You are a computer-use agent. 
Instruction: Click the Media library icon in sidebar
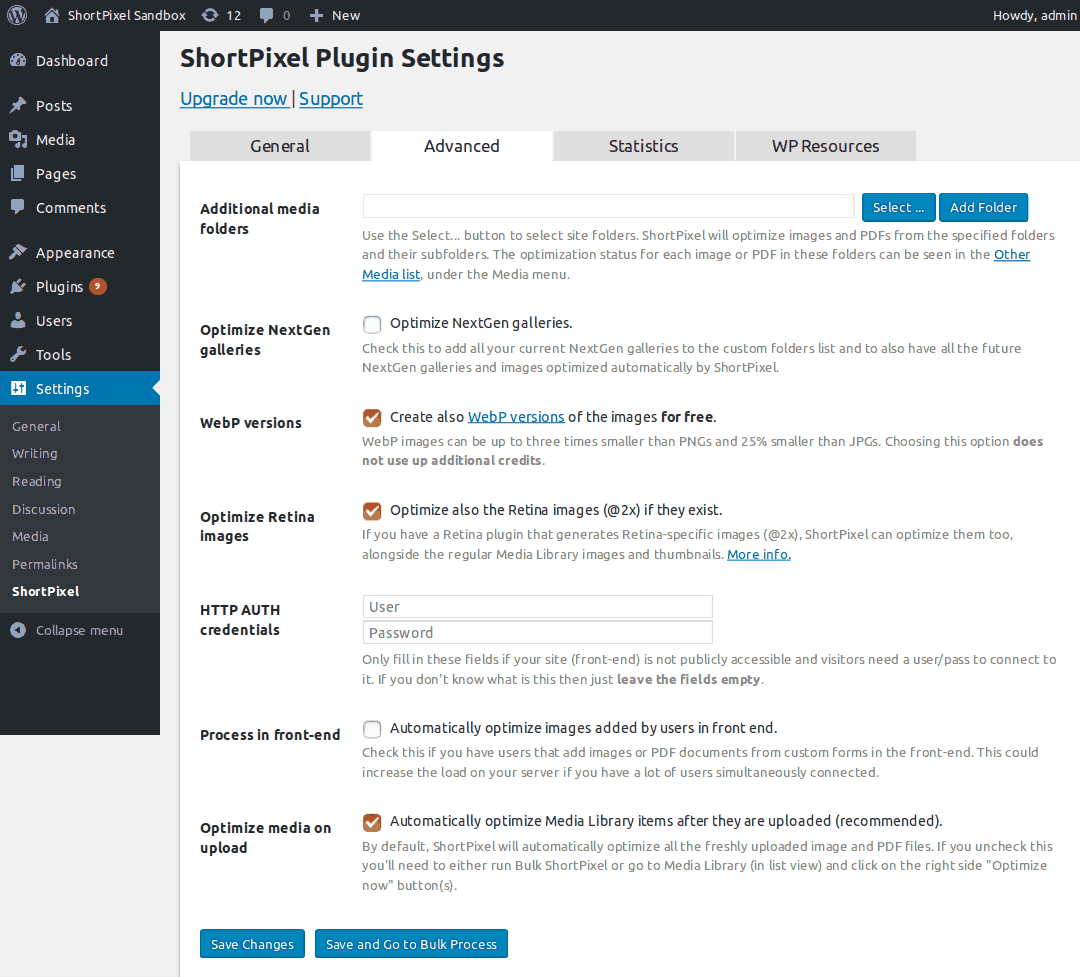pyautogui.click(x=18, y=140)
